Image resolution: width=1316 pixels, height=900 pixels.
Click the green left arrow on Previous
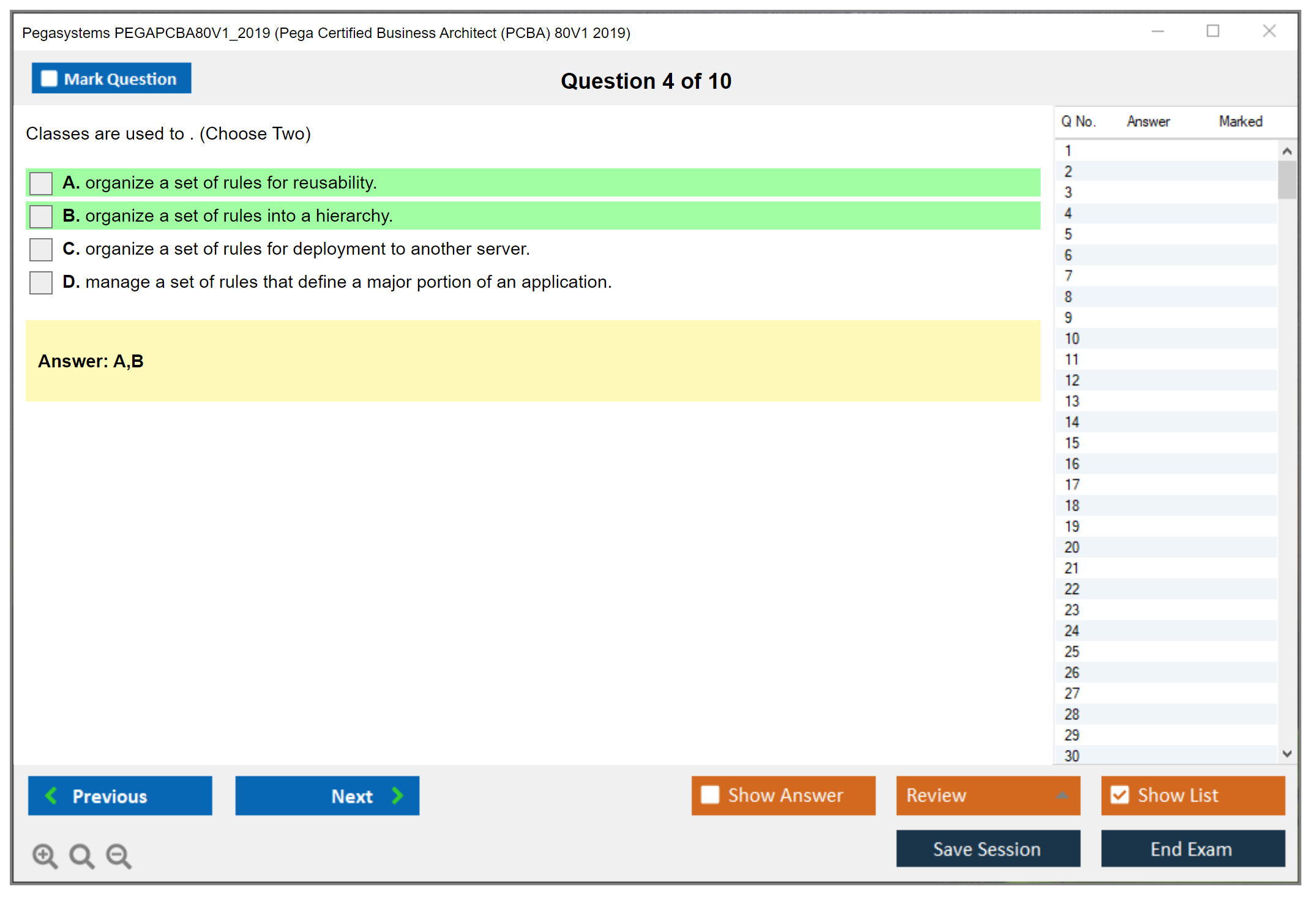point(52,795)
